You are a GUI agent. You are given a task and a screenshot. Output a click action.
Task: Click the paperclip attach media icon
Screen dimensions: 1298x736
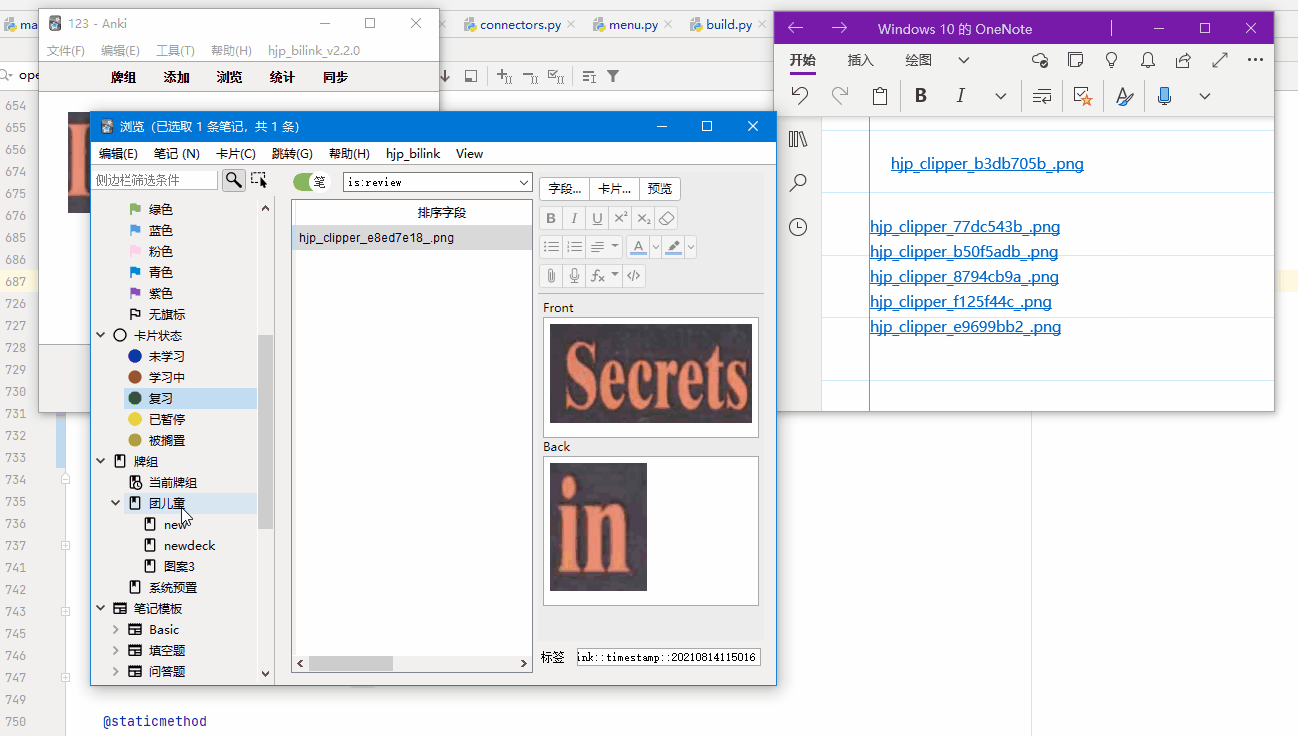coord(551,276)
